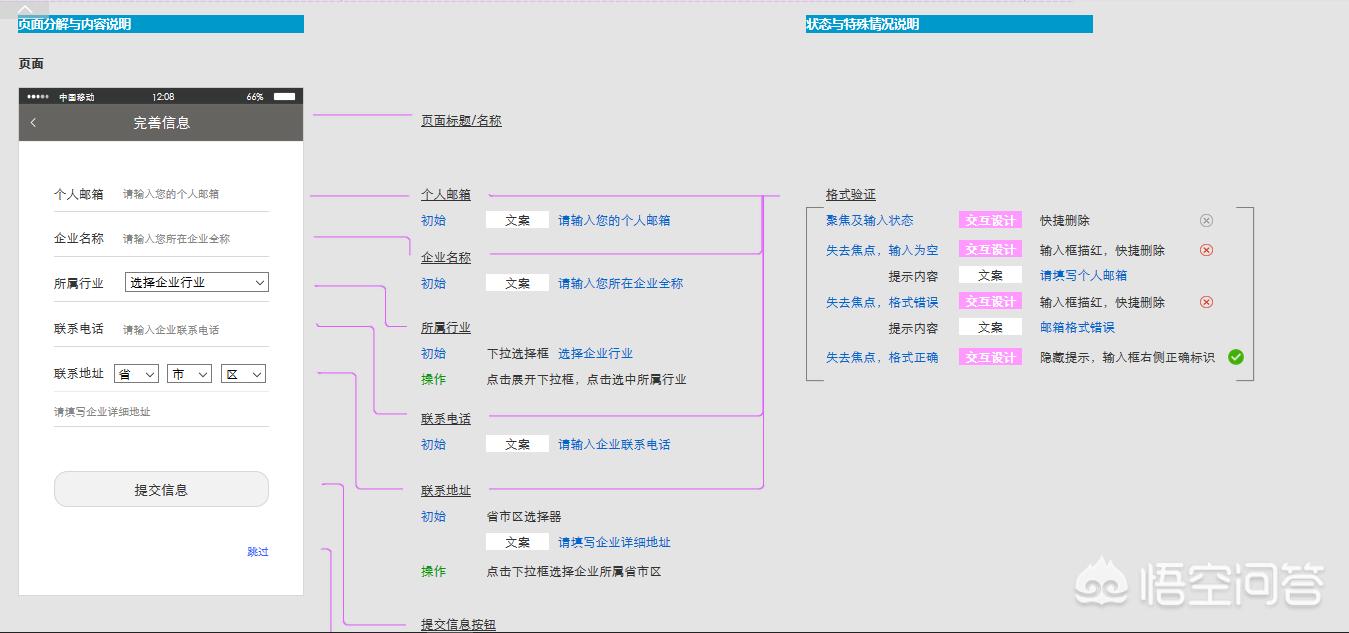
Task: Click the 点击展开下拉框,点击选中所属行业 text
Action: (586, 380)
